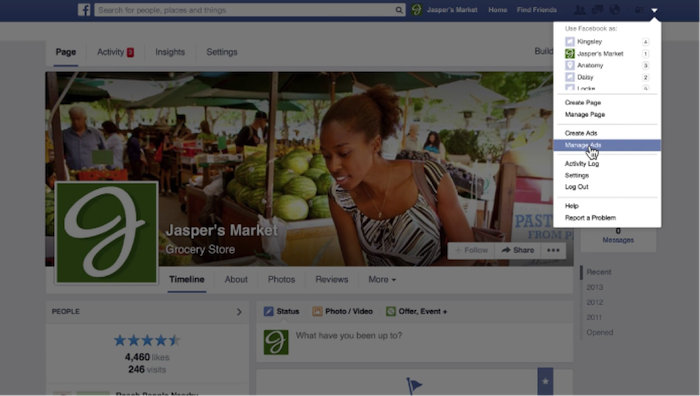
Task: Select Create Ads menu item
Action: coord(581,133)
